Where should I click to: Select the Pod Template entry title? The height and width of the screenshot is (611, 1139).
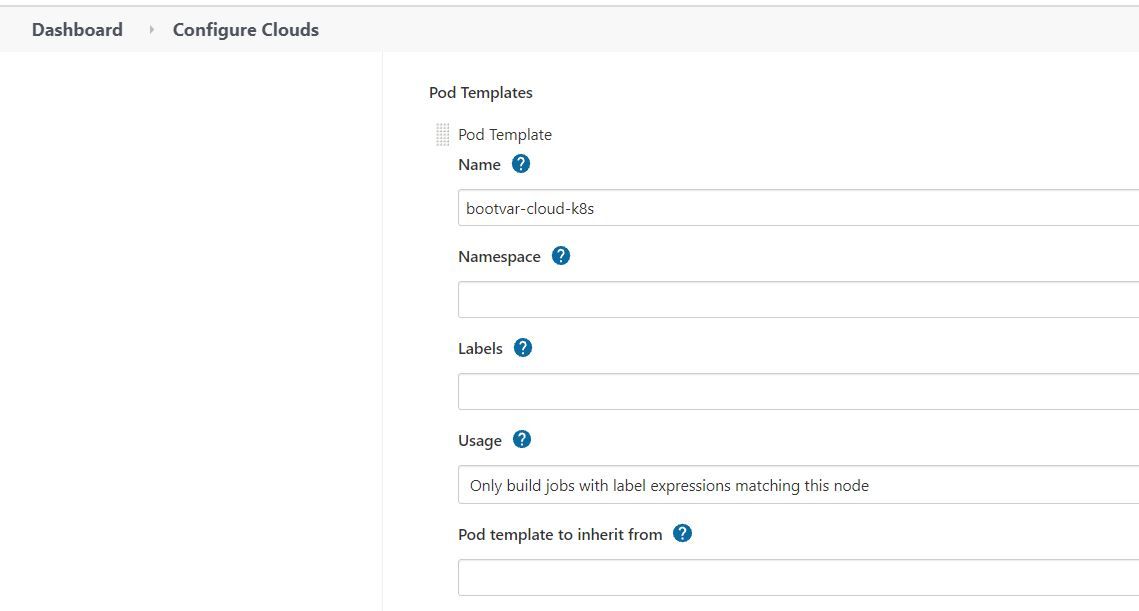[505, 134]
